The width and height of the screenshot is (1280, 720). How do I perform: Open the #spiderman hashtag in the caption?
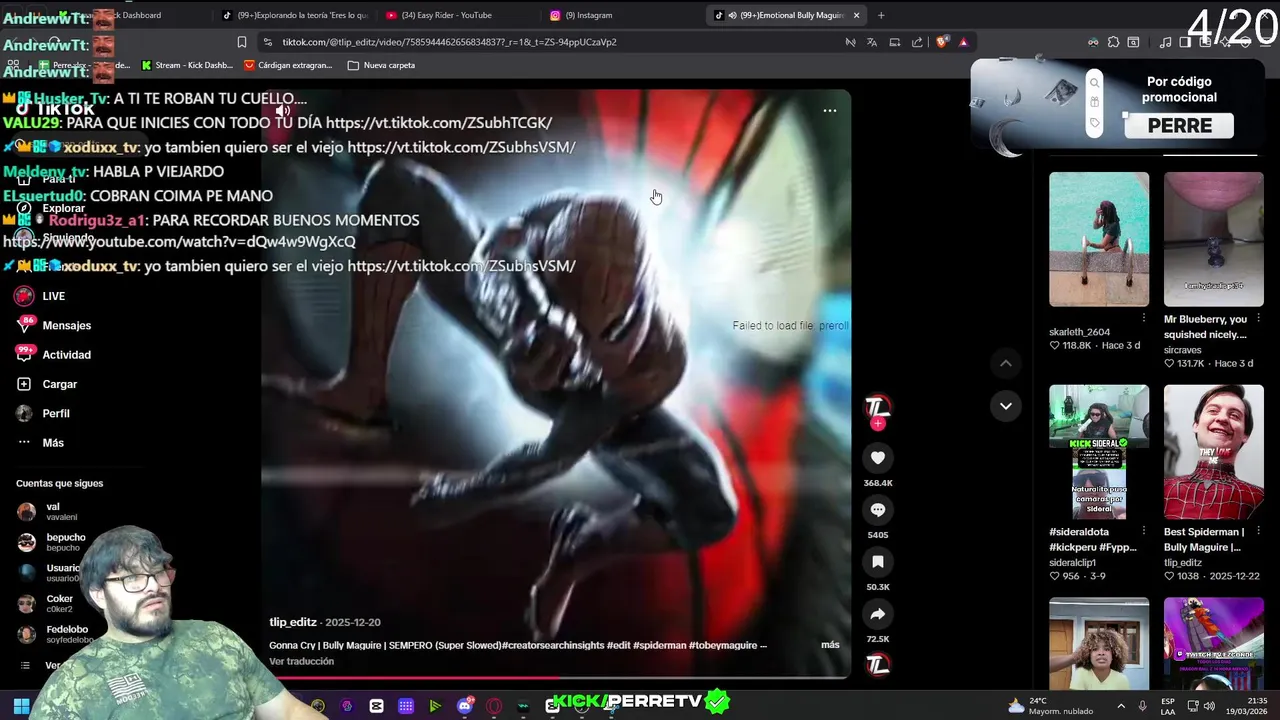[659, 645]
